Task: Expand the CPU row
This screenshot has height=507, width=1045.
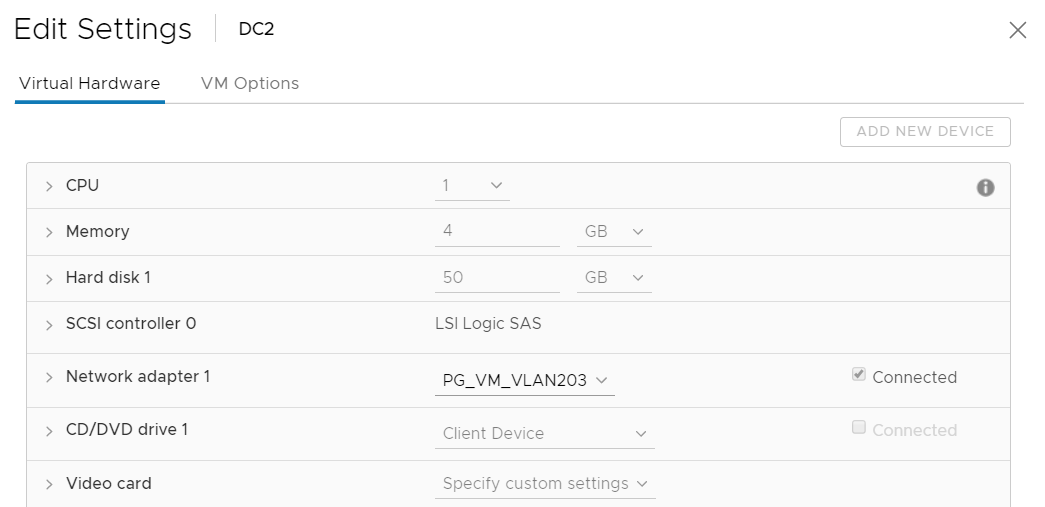Action: pyautogui.click(x=49, y=187)
